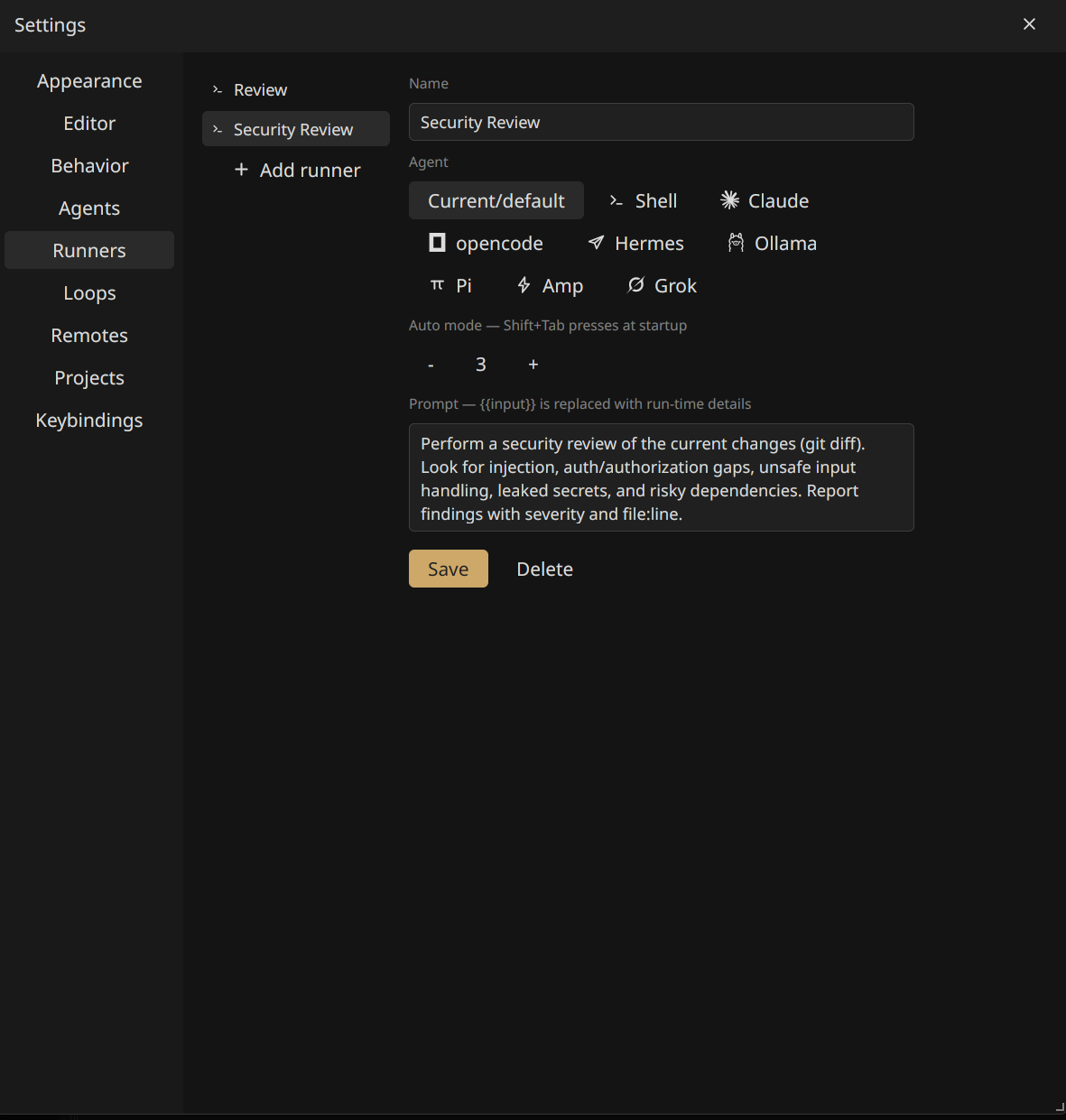Select the Runners settings section
This screenshot has height=1120, width=1066.
pyautogui.click(x=89, y=250)
